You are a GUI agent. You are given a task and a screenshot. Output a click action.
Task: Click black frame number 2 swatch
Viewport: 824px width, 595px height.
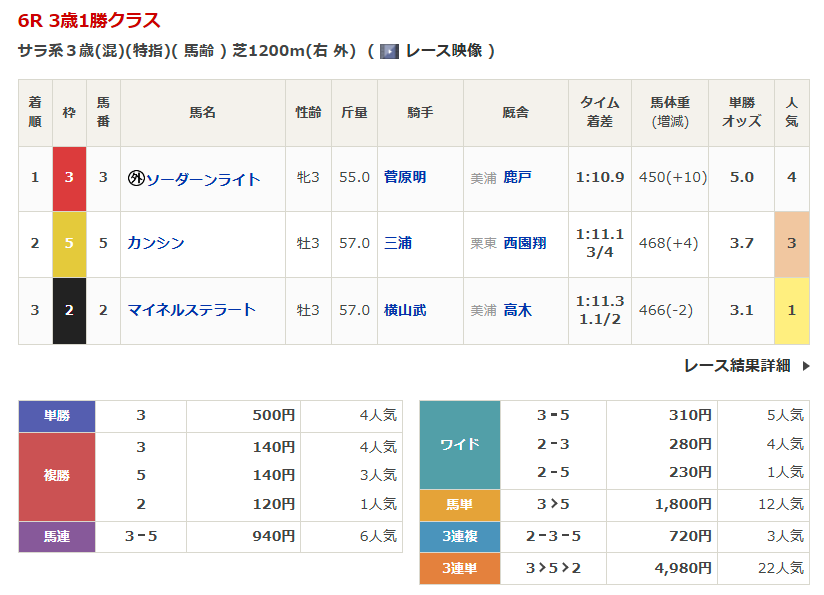click(69, 310)
